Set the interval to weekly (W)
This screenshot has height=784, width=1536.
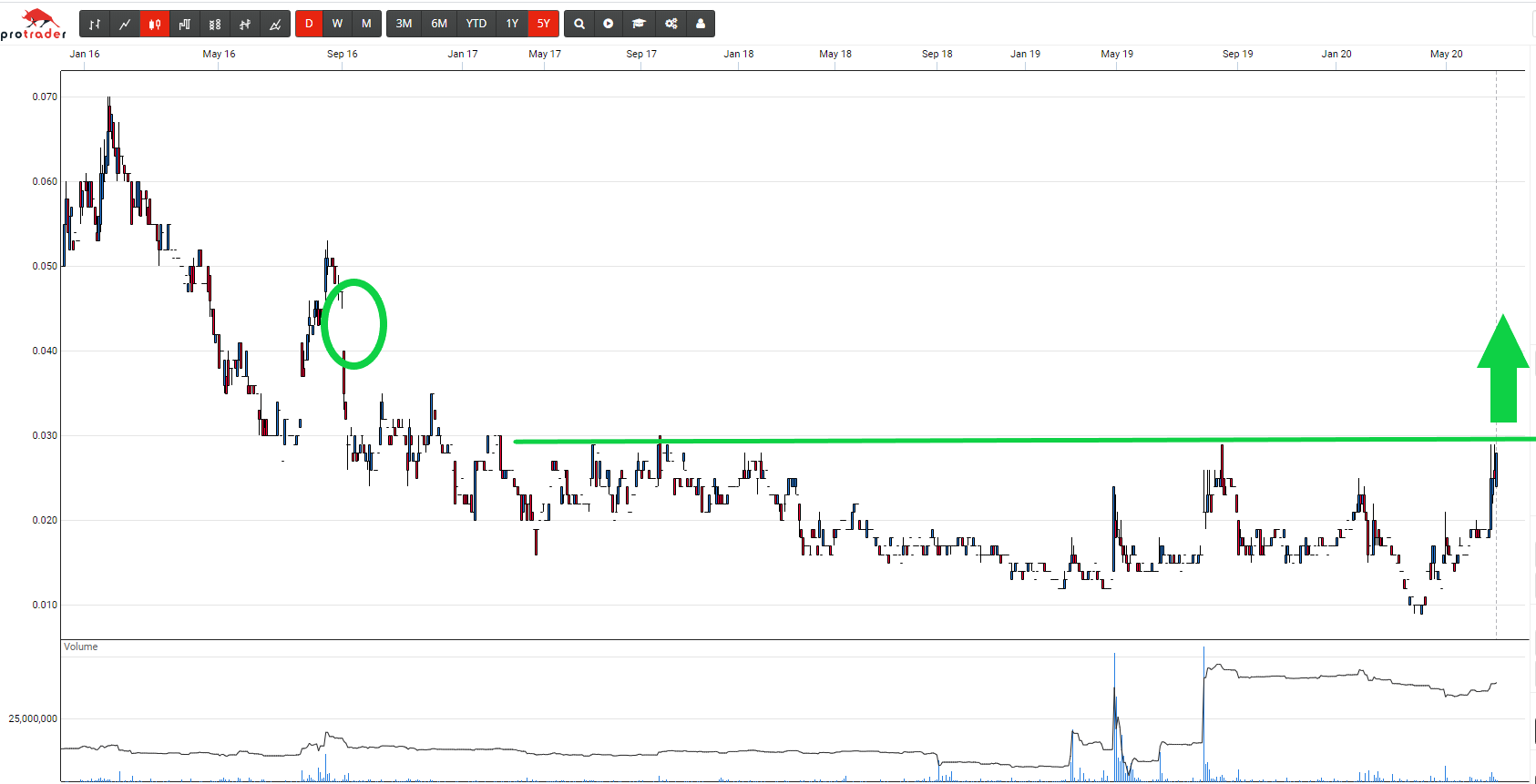337,24
